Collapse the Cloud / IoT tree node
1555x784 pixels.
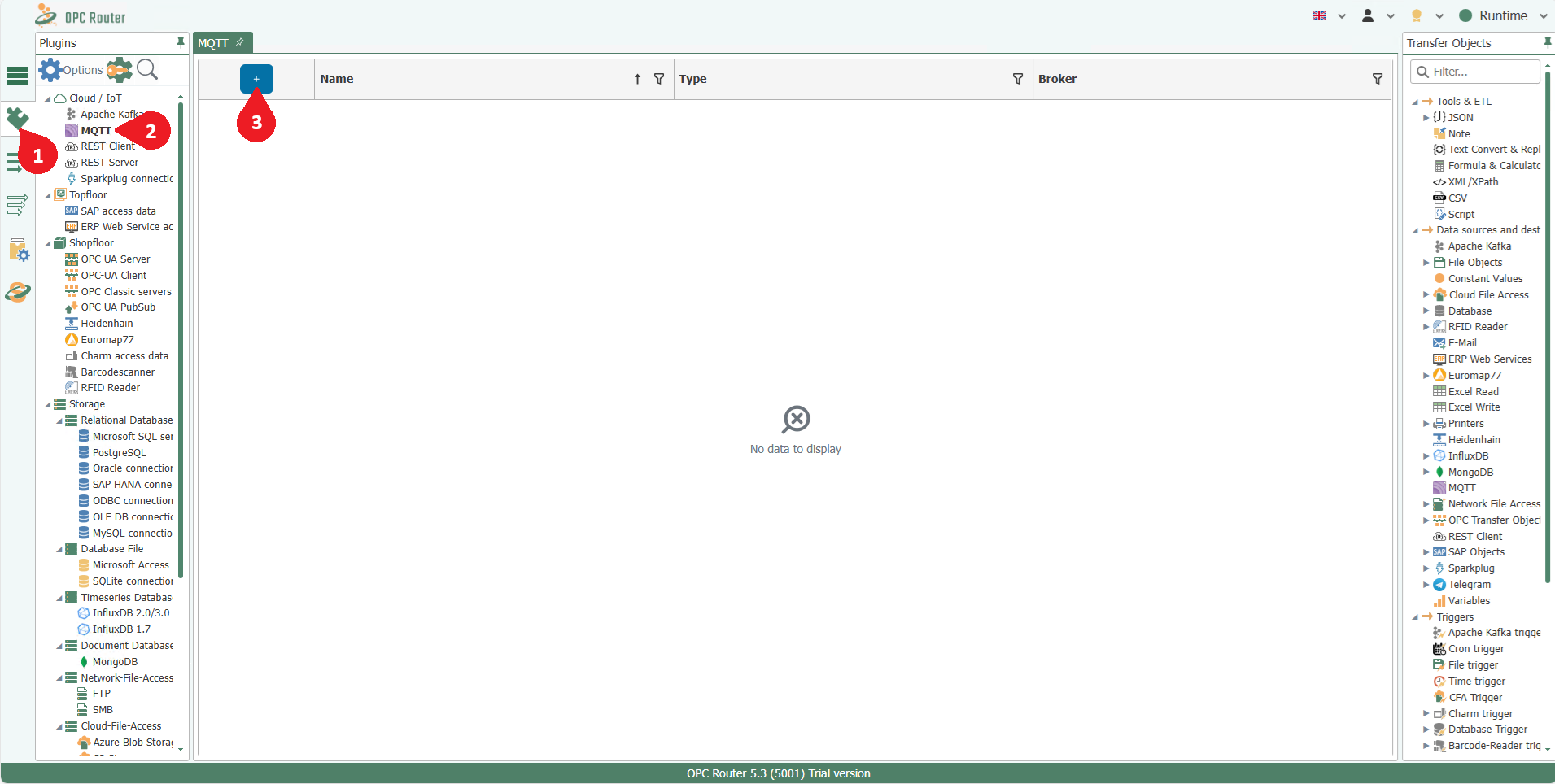point(48,98)
